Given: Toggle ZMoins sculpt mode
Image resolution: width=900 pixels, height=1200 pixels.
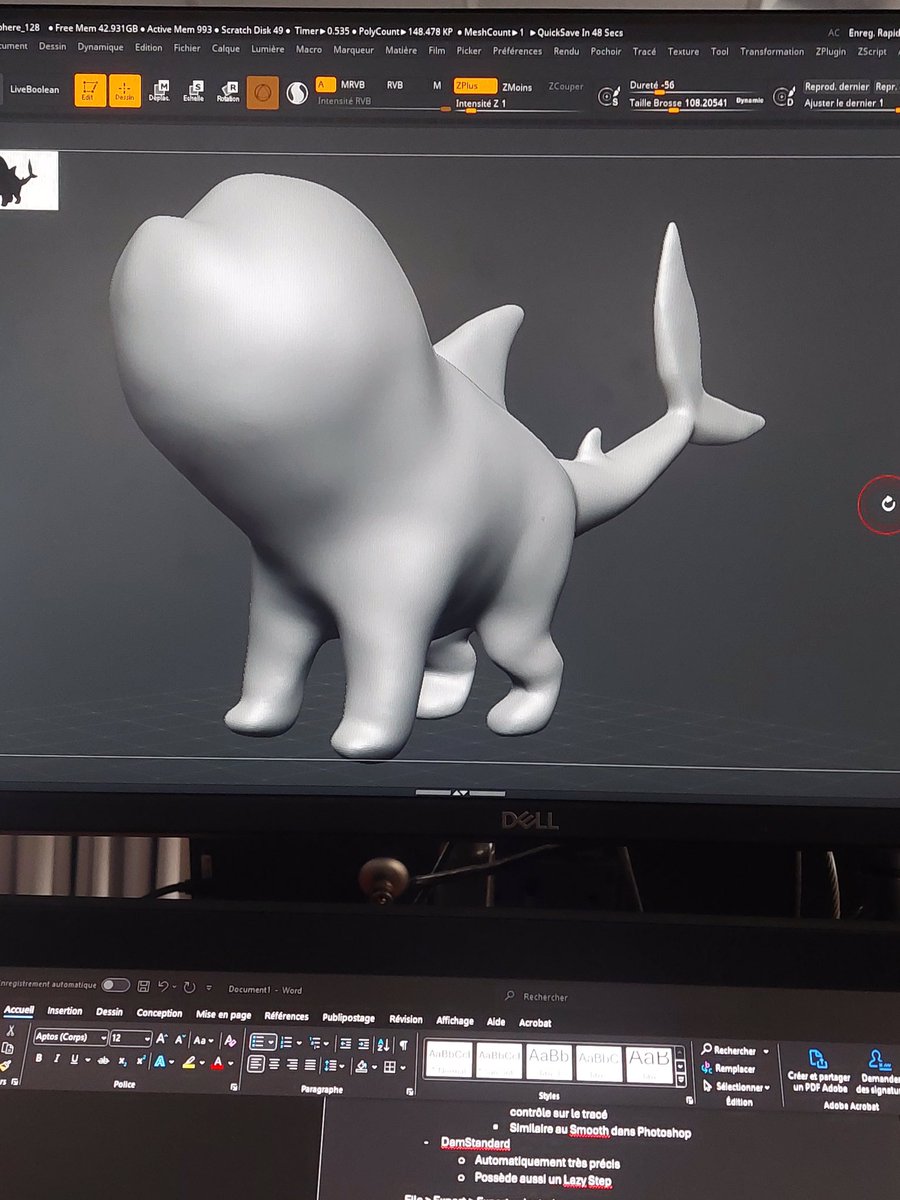Looking at the screenshot, I should click(x=517, y=87).
